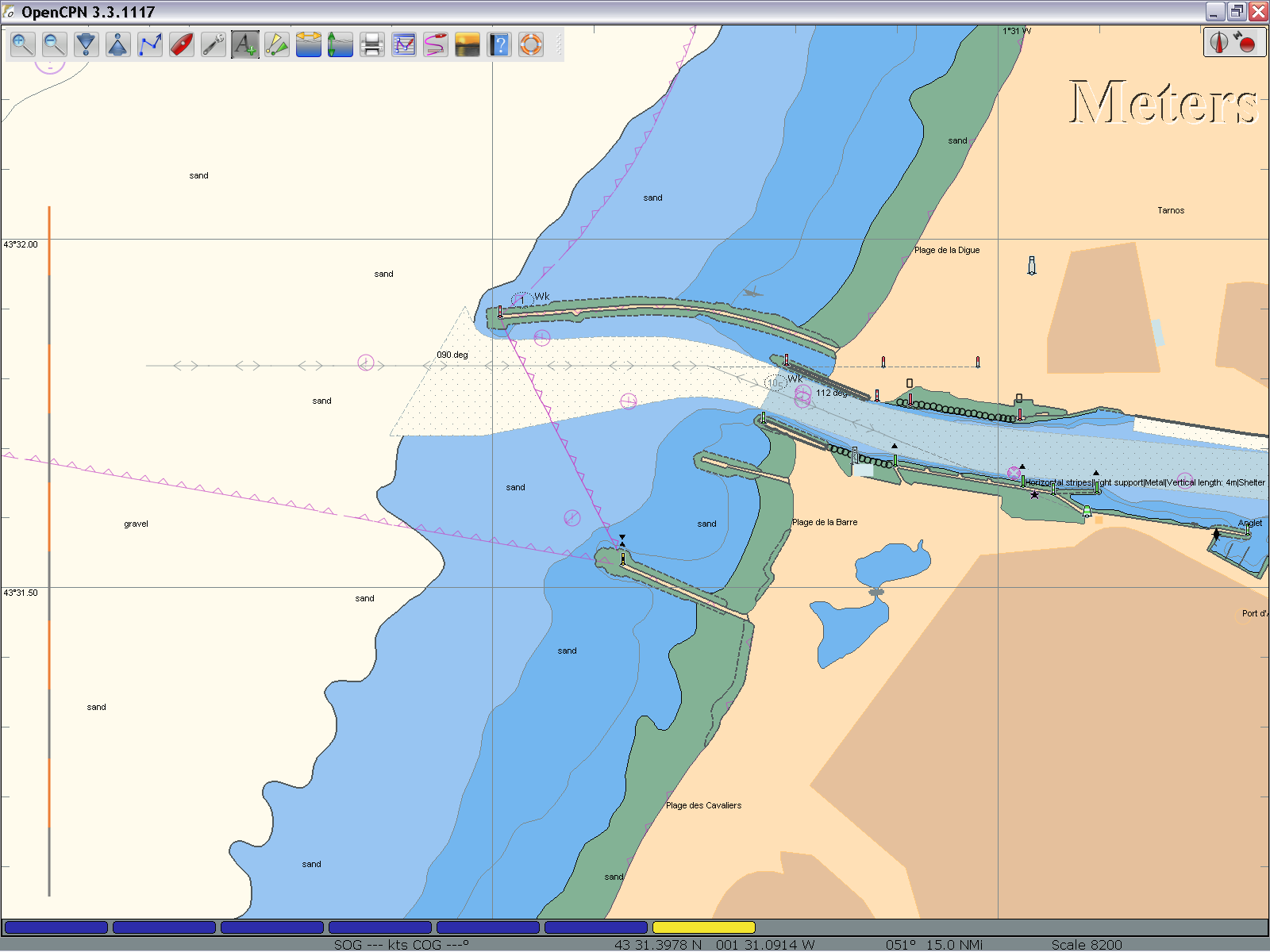Click the Zoom In magnifier tool
This screenshot has height=952, width=1270.
click(22, 44)
